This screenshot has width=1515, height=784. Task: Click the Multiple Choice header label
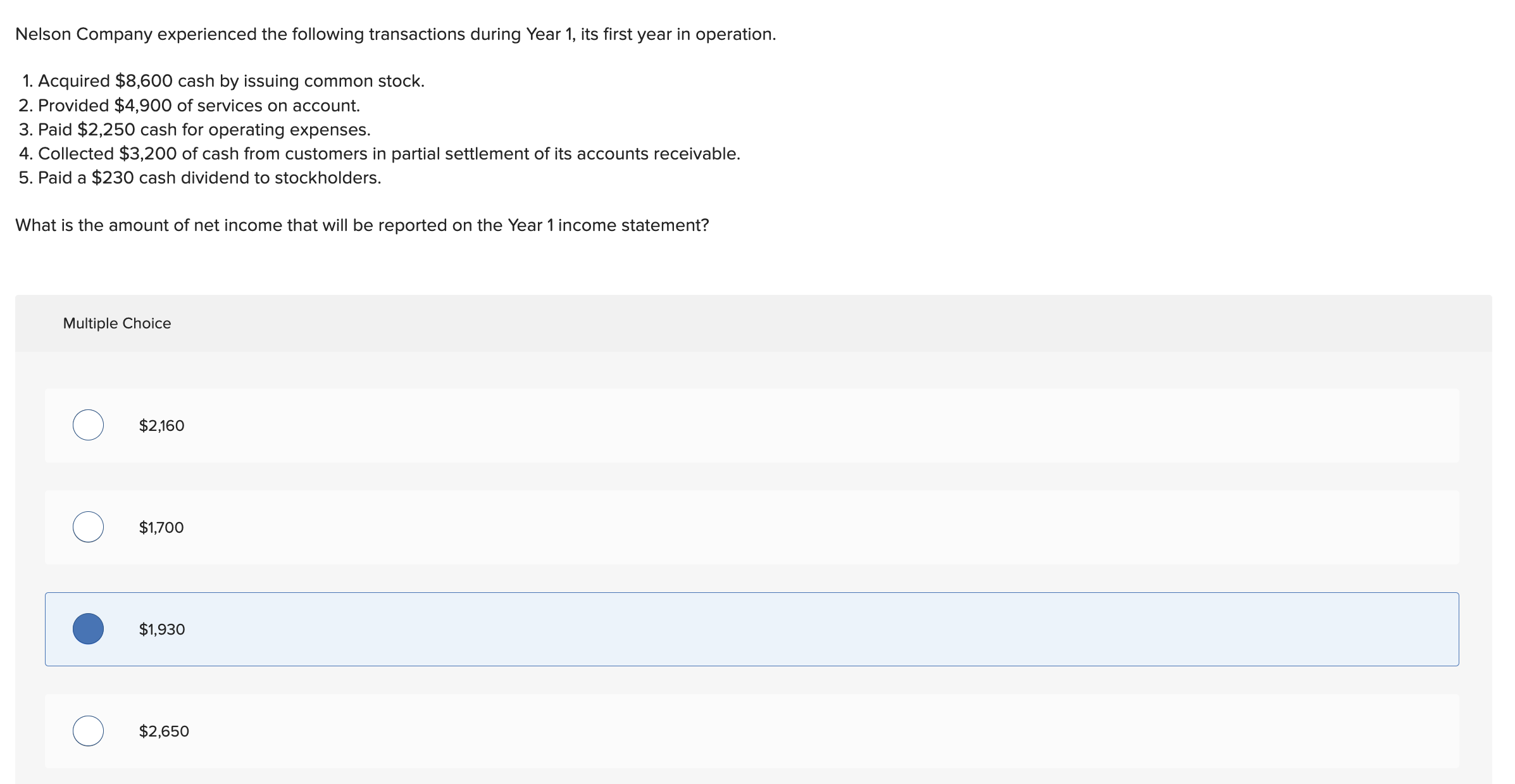116,323
